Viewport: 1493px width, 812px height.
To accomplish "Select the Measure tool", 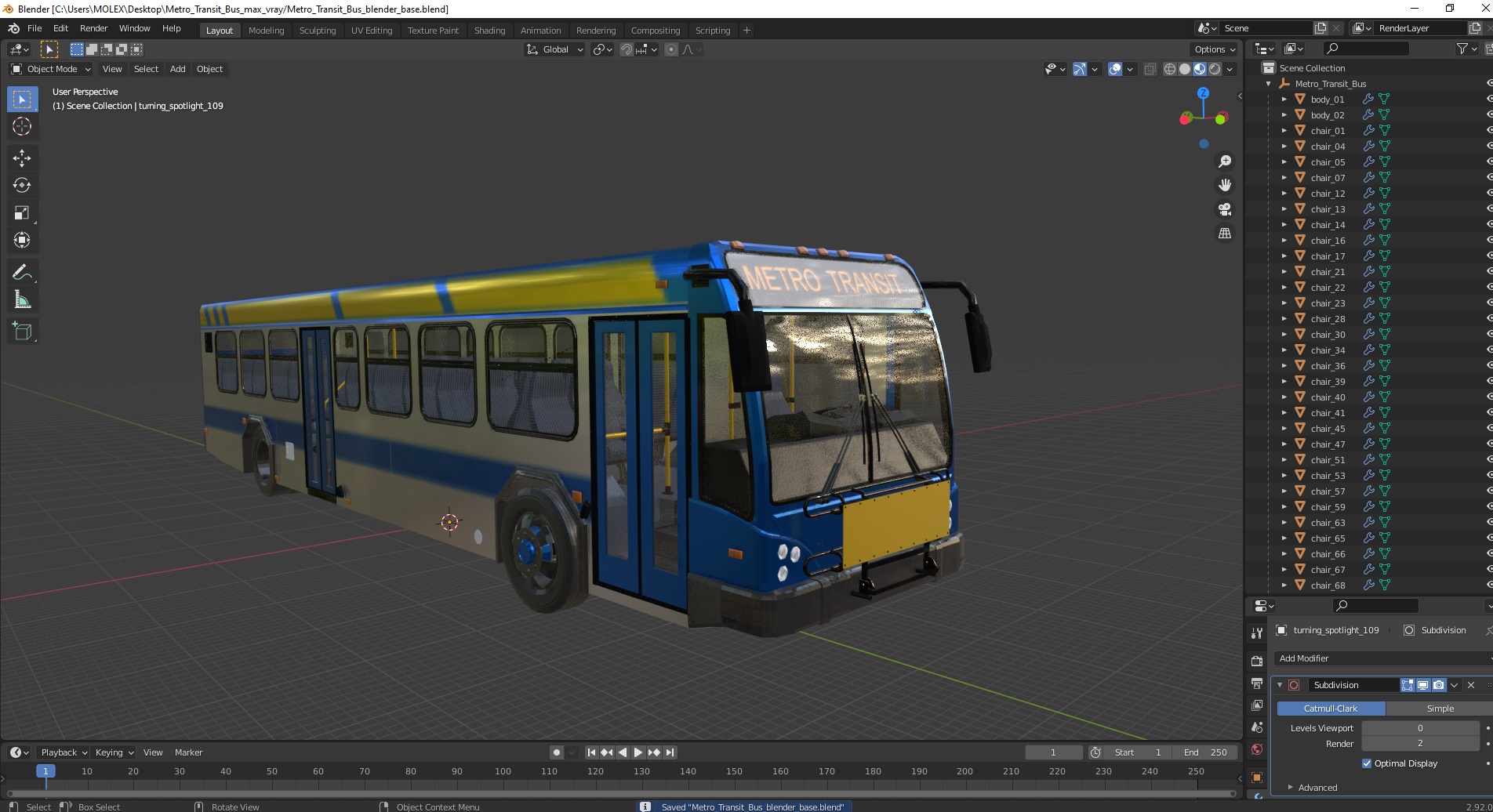I will pos(22,300).
